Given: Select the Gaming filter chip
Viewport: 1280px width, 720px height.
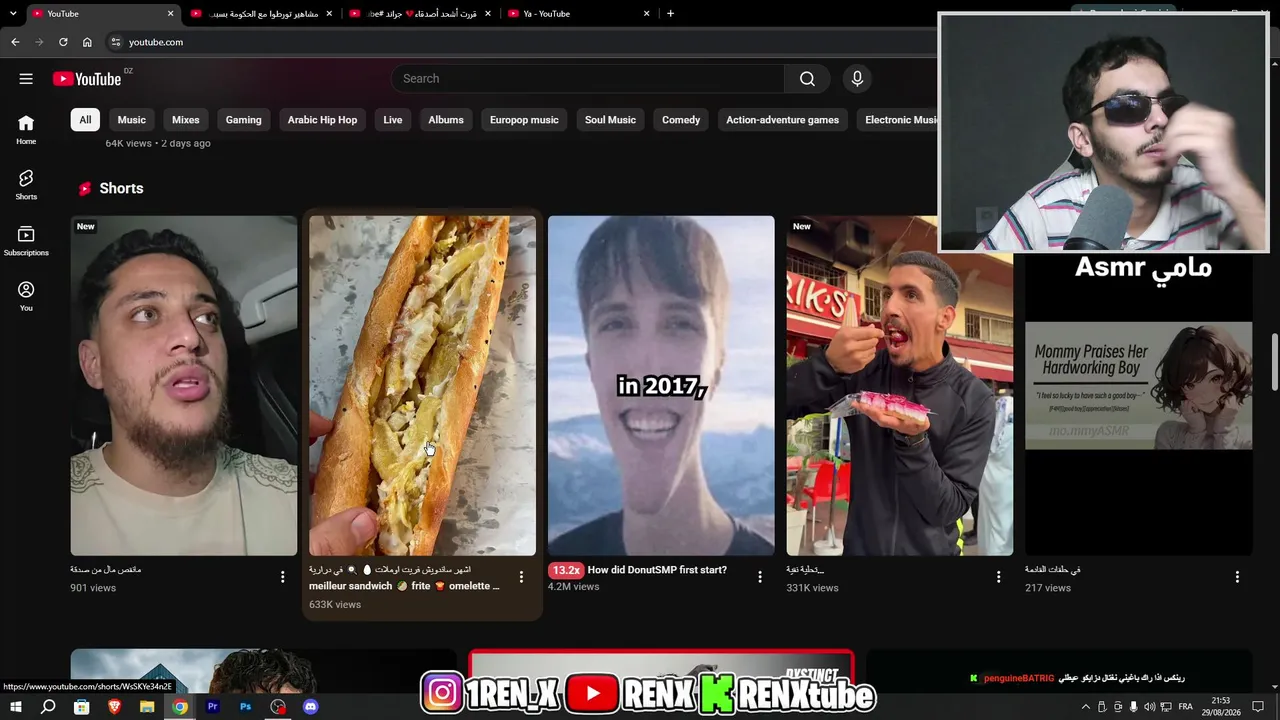Looking at the screenshot, I should click(x=243, y=120).
